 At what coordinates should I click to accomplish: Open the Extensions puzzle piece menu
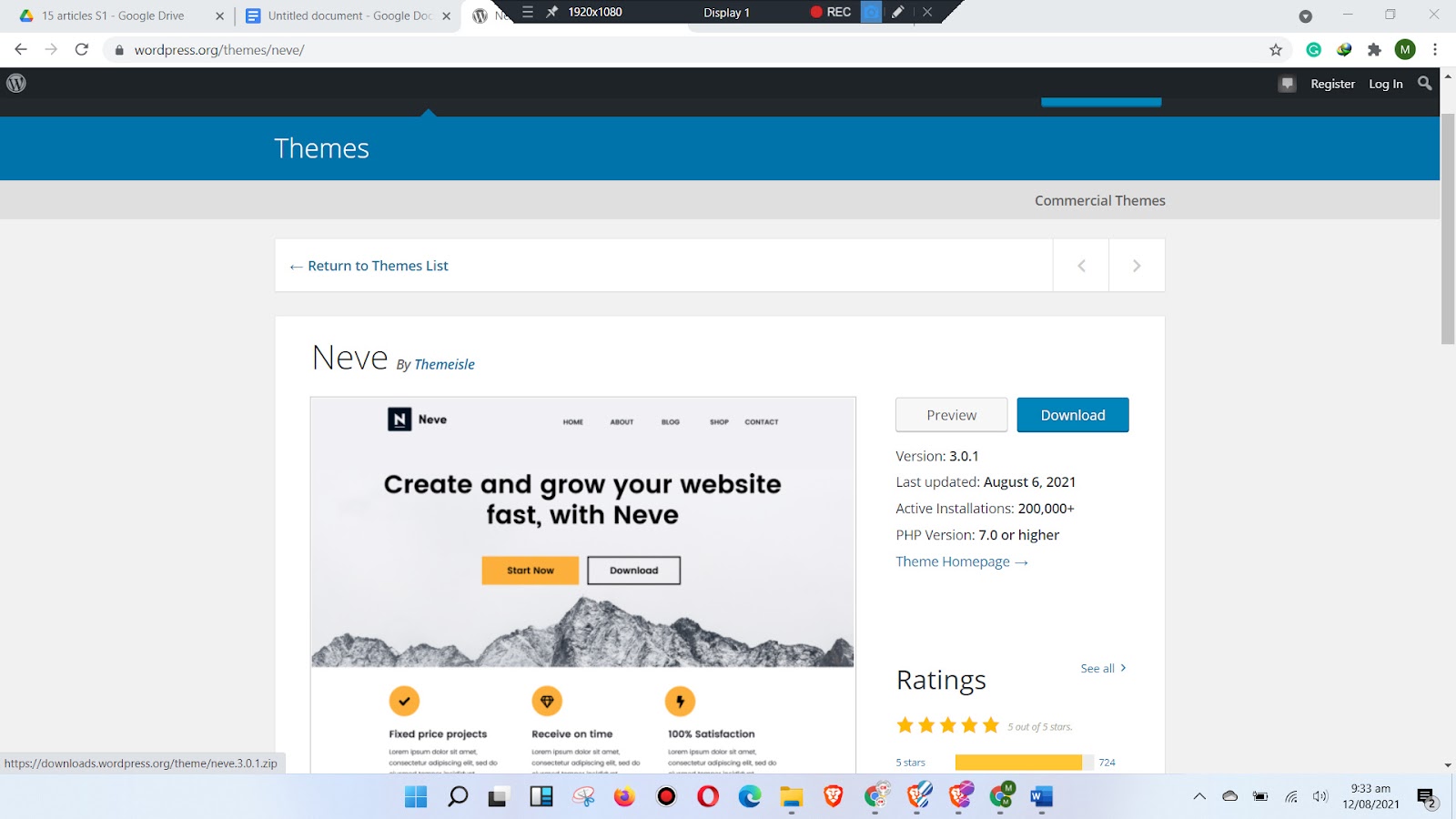[x=1374, y=50]
